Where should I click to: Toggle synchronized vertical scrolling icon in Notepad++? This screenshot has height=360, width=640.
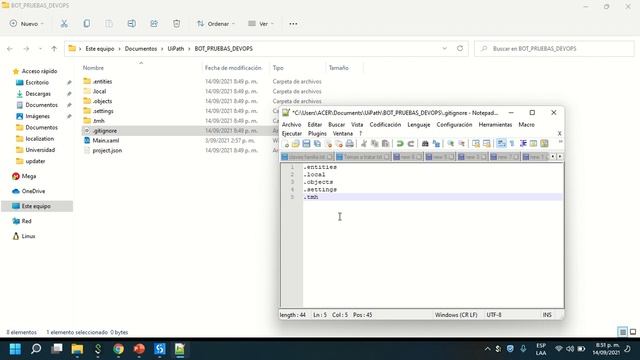[x=476, y=144]
